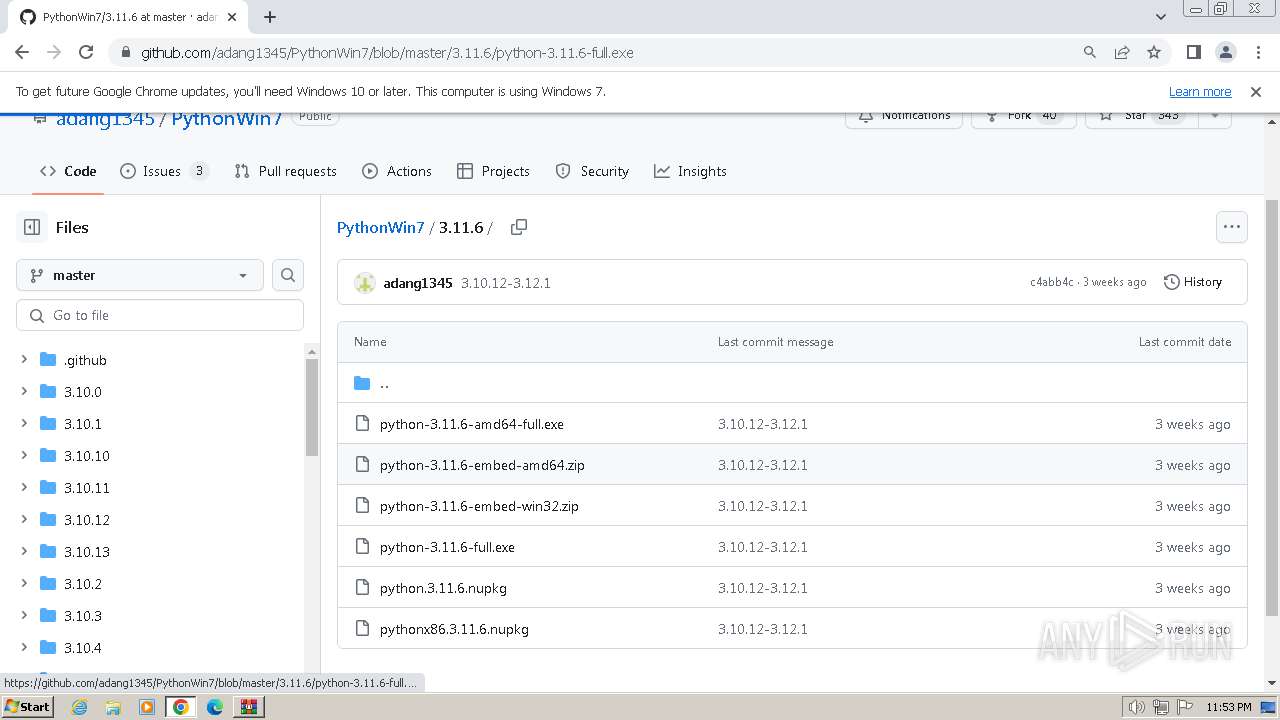Open the master branch dropdown

pyautogui.click(x=140, y=275)
